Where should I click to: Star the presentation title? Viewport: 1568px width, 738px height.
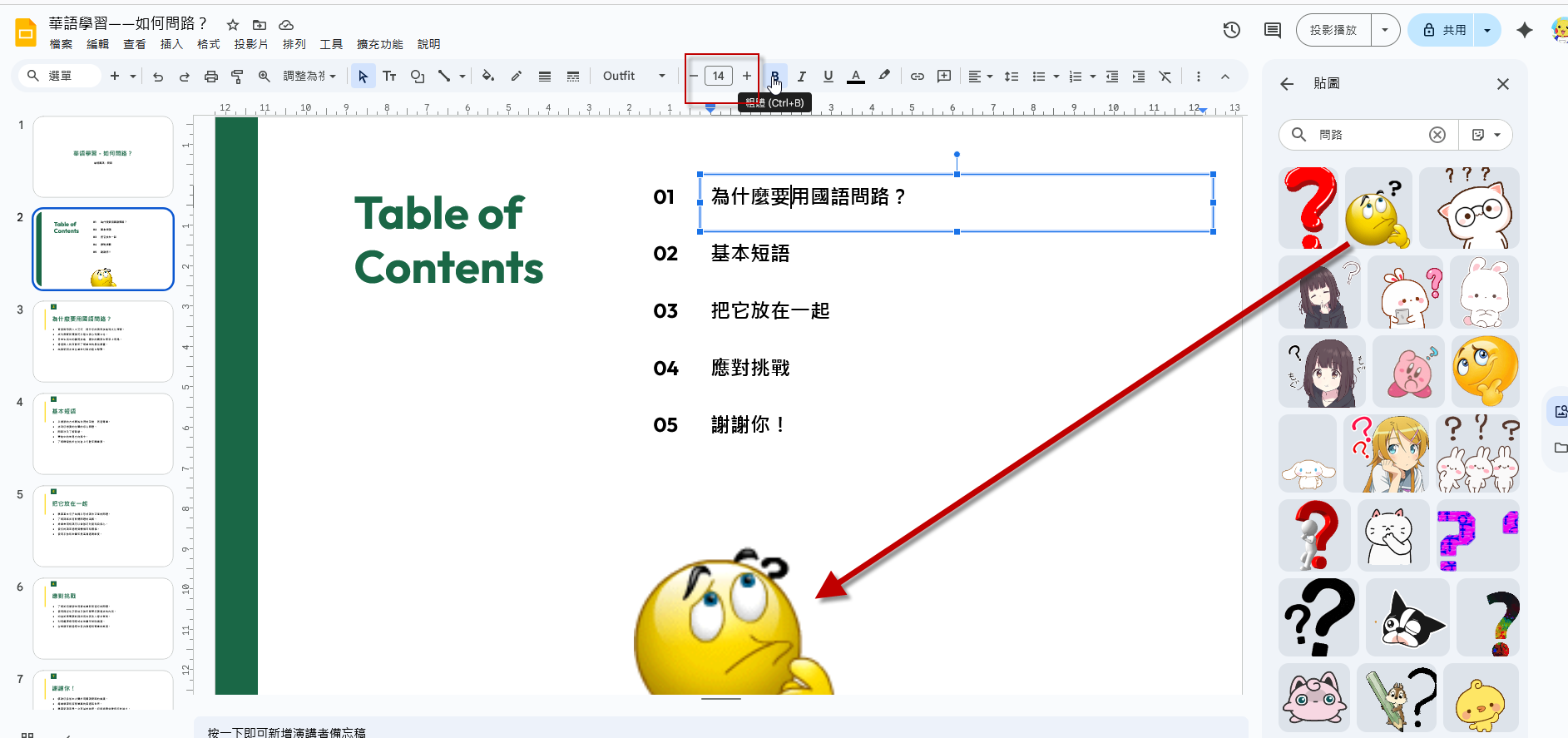click(233, 25)
